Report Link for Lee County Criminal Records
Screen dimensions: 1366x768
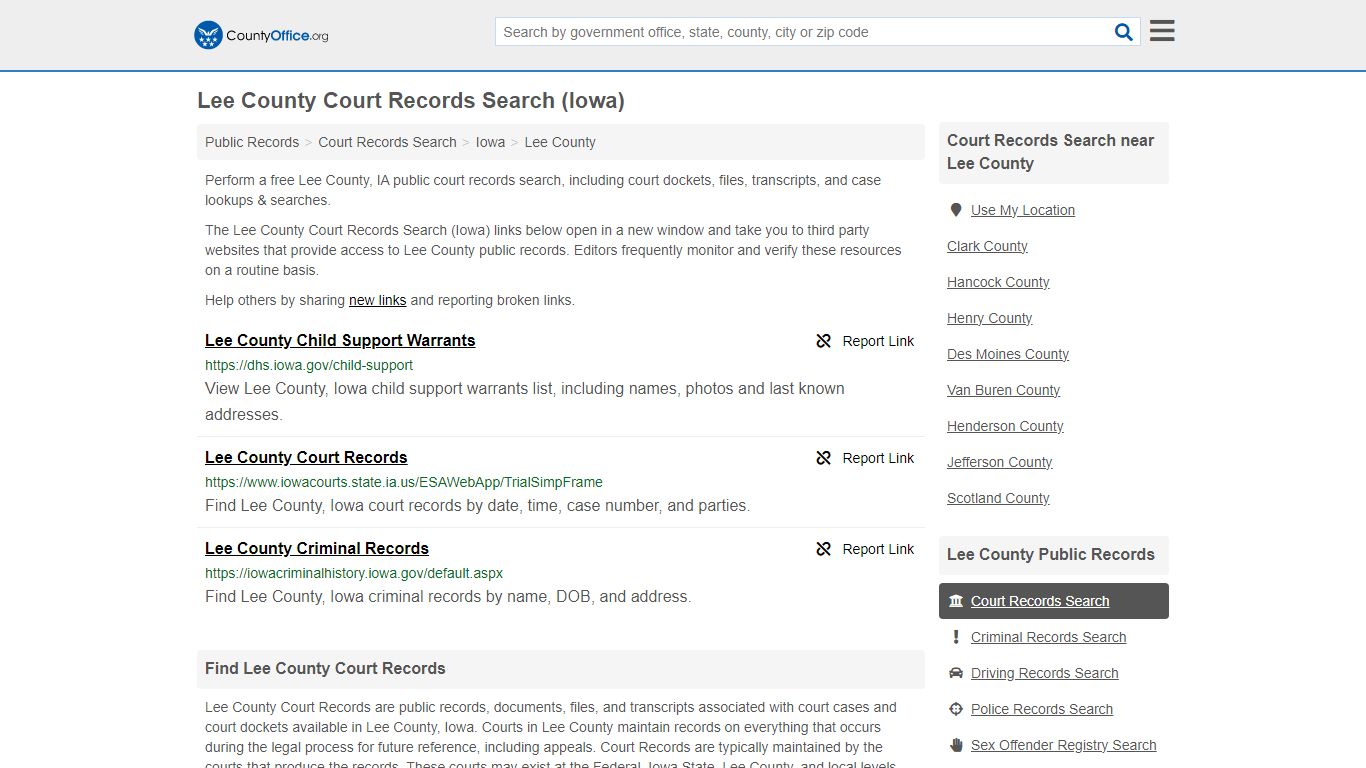pyautogui.click(x=865, y=549)
